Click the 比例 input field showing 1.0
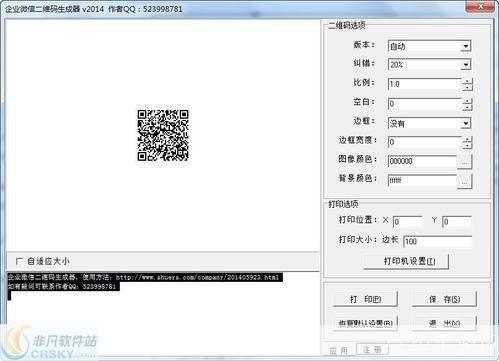 (425, 84)
